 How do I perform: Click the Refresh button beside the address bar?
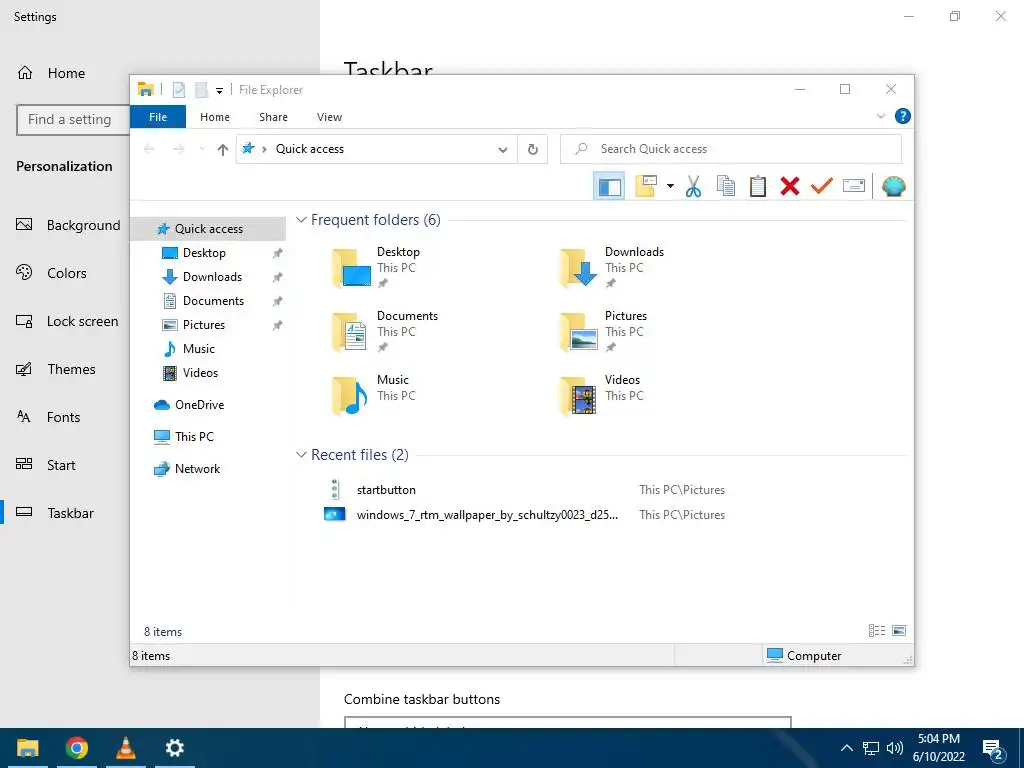pyautogui.click(x=533, y=150)
